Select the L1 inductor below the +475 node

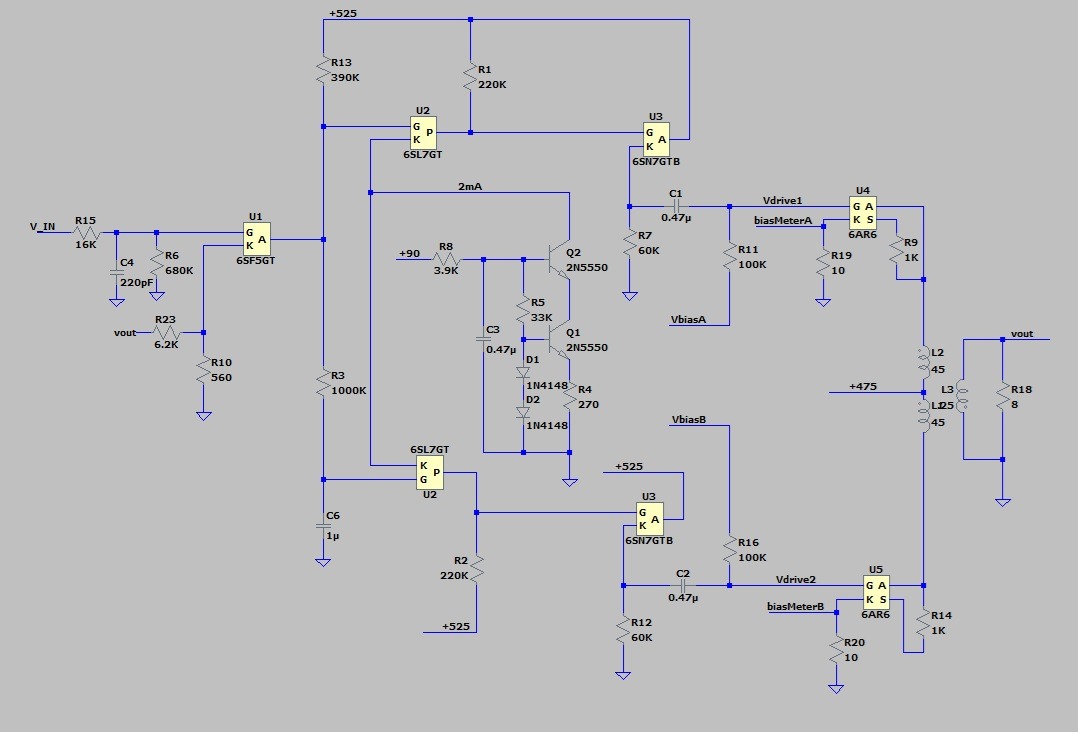923,414
